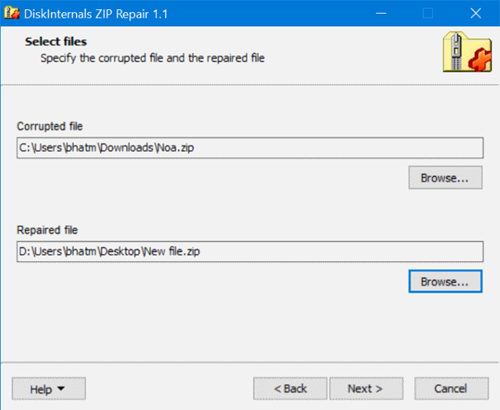Click the DiskInternals app icon in title bar
This screenshot has height=410, width=500.
tap(12, 13)
